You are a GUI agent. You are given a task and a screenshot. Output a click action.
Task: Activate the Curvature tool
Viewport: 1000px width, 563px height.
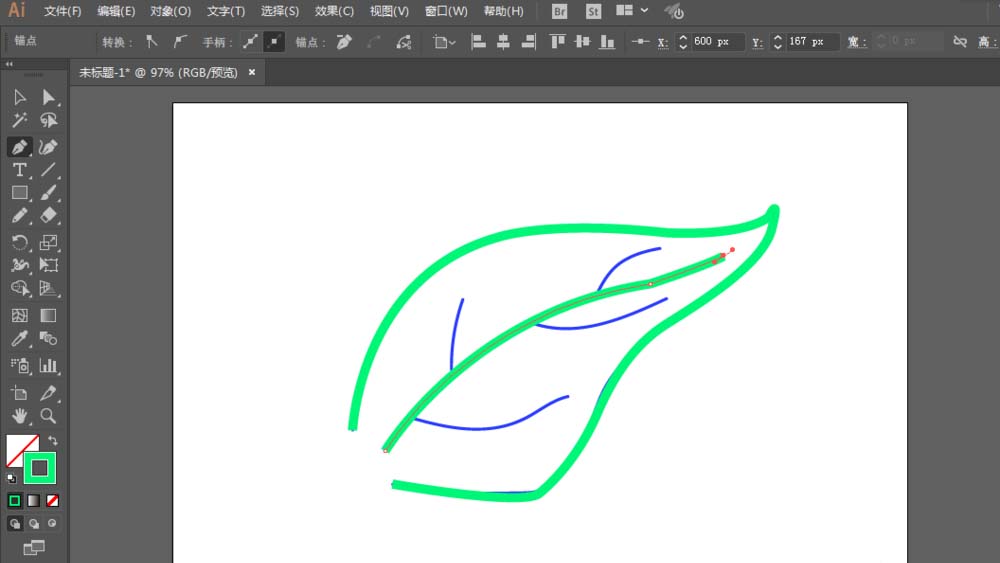[48, 147]
